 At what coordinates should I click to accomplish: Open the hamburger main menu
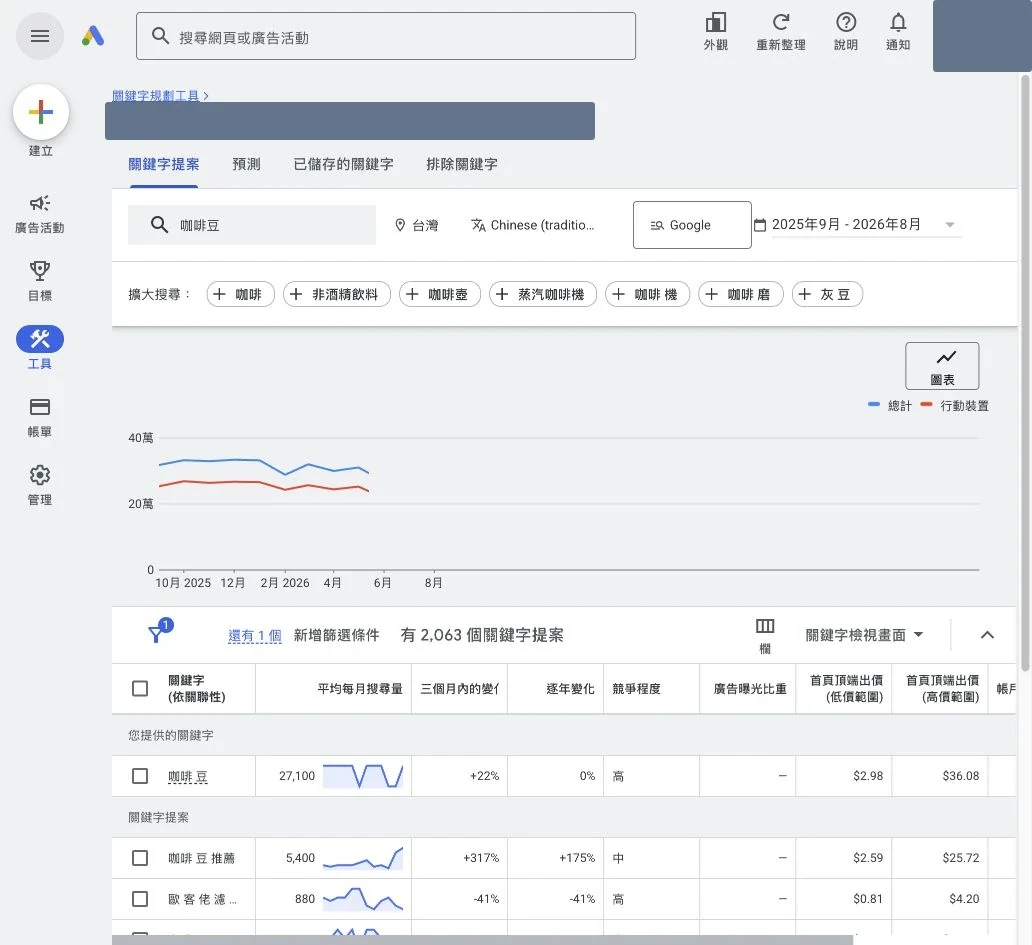[x=39, y=36]
